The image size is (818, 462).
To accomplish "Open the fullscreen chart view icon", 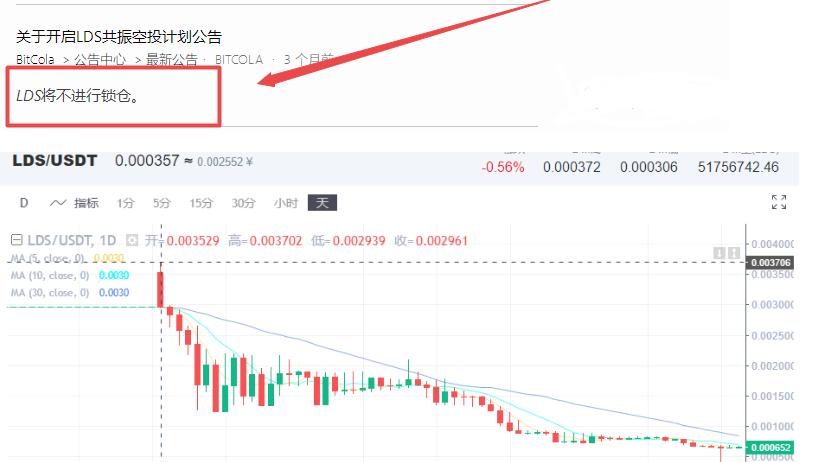I will (x=778, y=202).
